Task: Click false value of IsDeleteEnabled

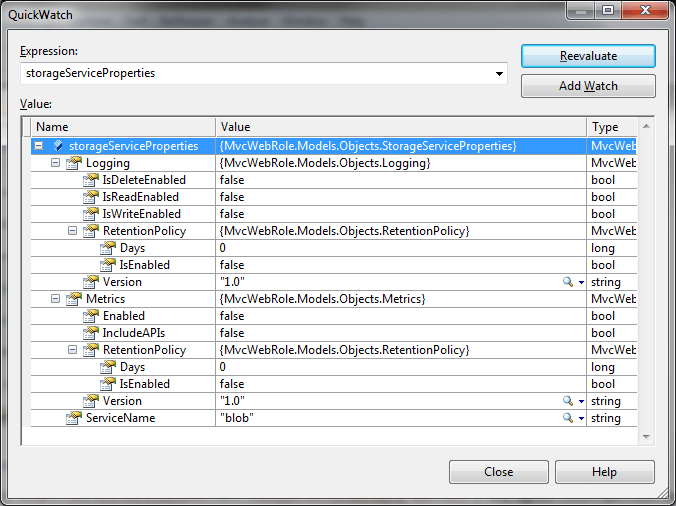Action: (232, 180)
